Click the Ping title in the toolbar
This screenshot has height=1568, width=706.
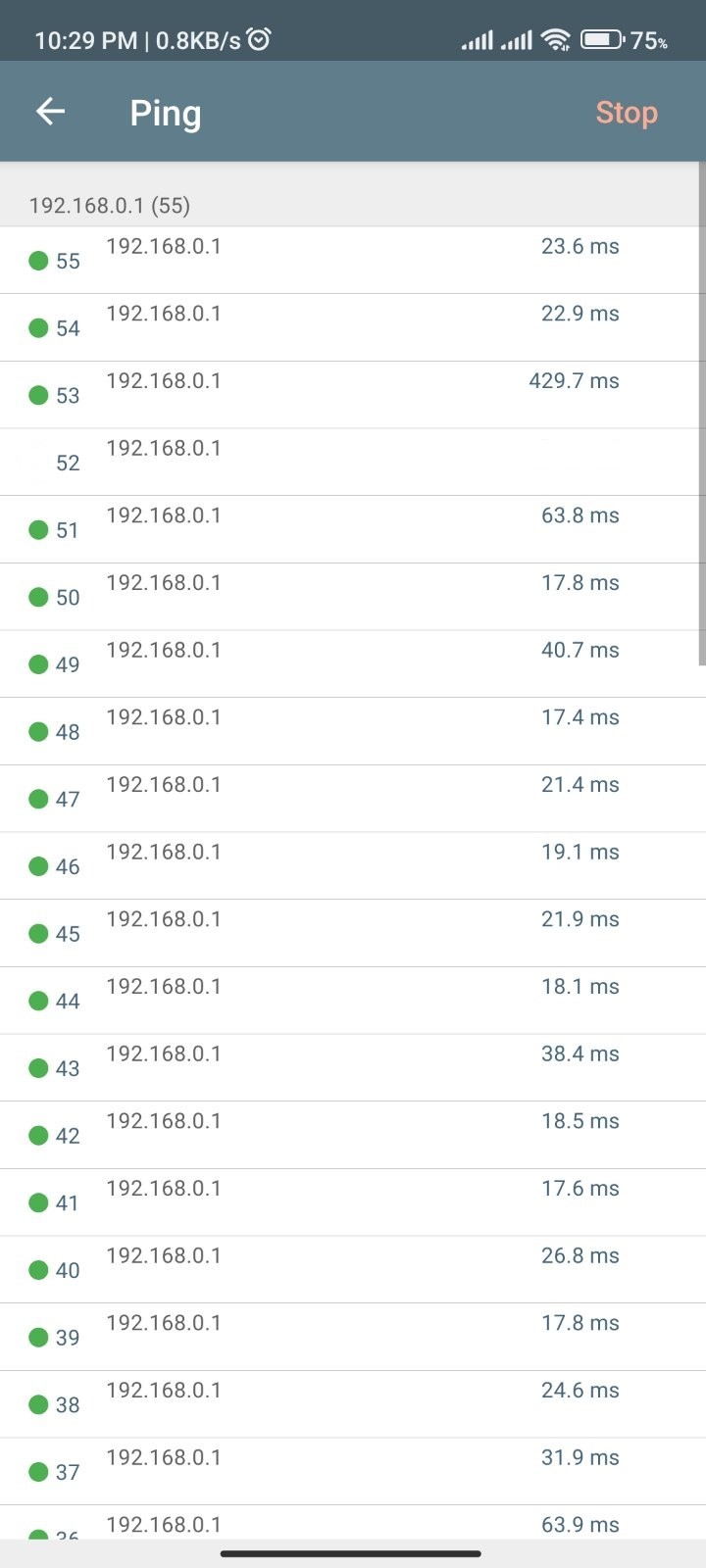(x=166, y=114)
